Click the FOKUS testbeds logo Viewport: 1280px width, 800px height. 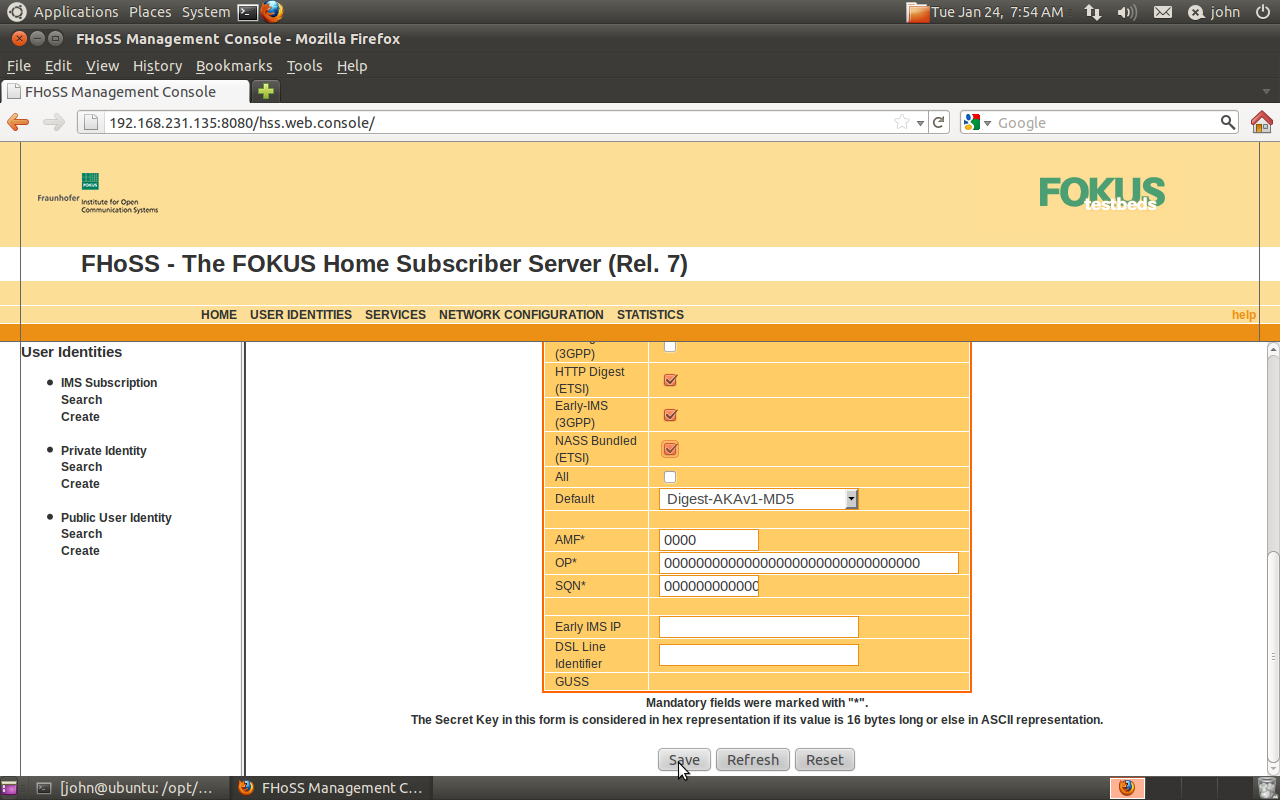1102,193
